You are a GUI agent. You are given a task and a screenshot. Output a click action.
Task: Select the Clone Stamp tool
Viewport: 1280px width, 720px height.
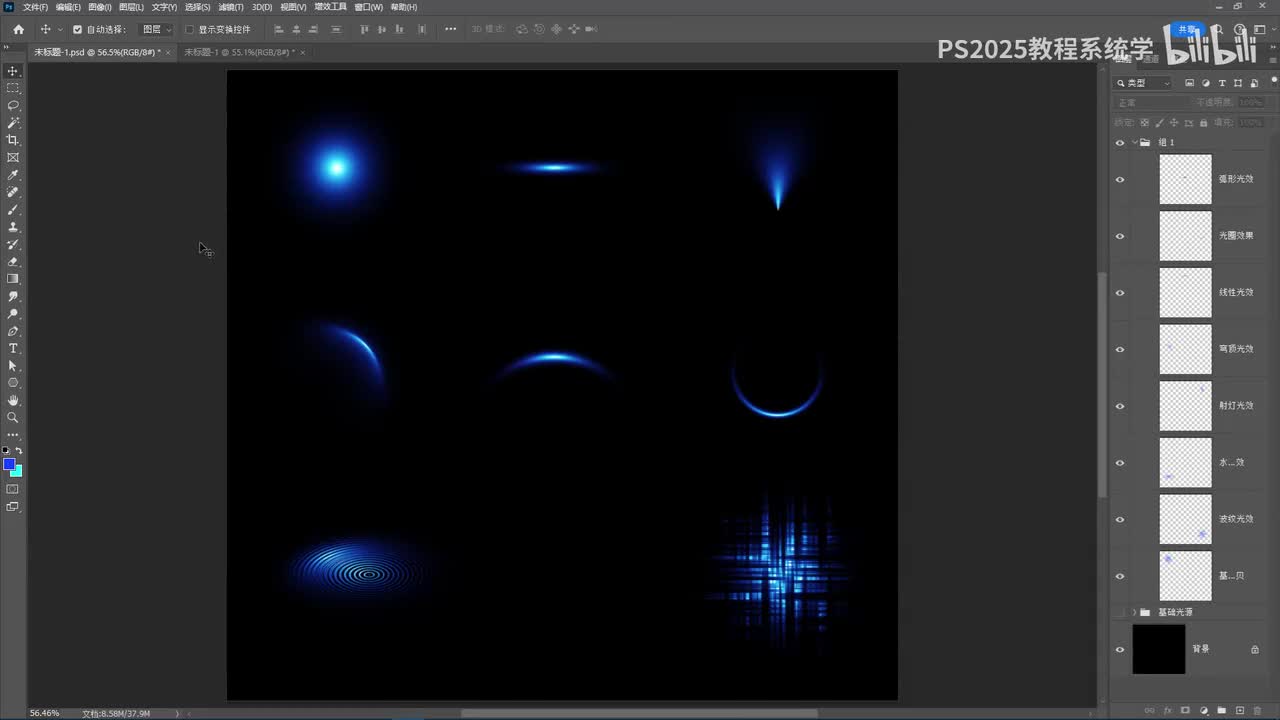coord(13,227)
